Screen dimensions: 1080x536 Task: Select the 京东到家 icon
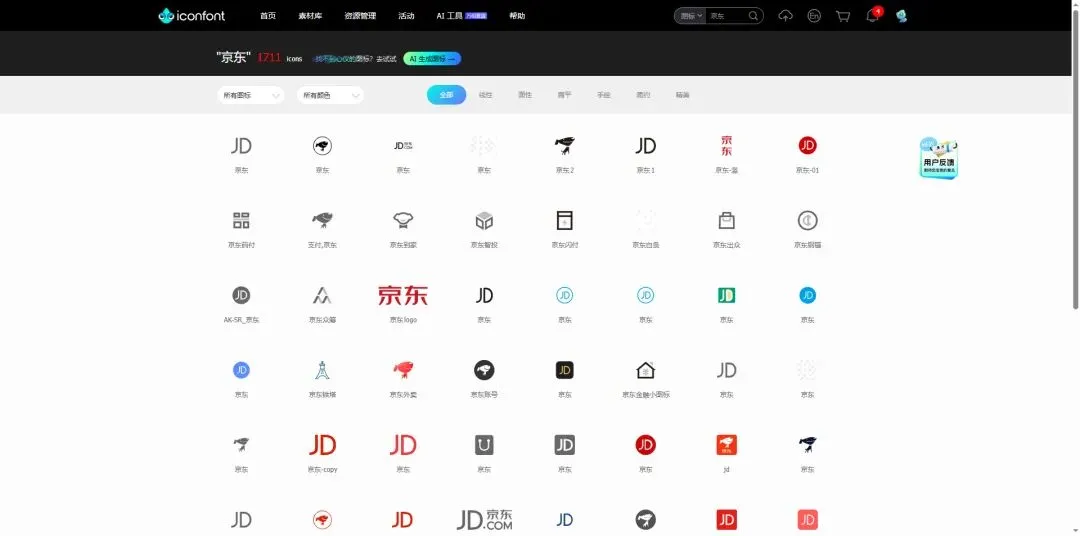click(403, 220)
